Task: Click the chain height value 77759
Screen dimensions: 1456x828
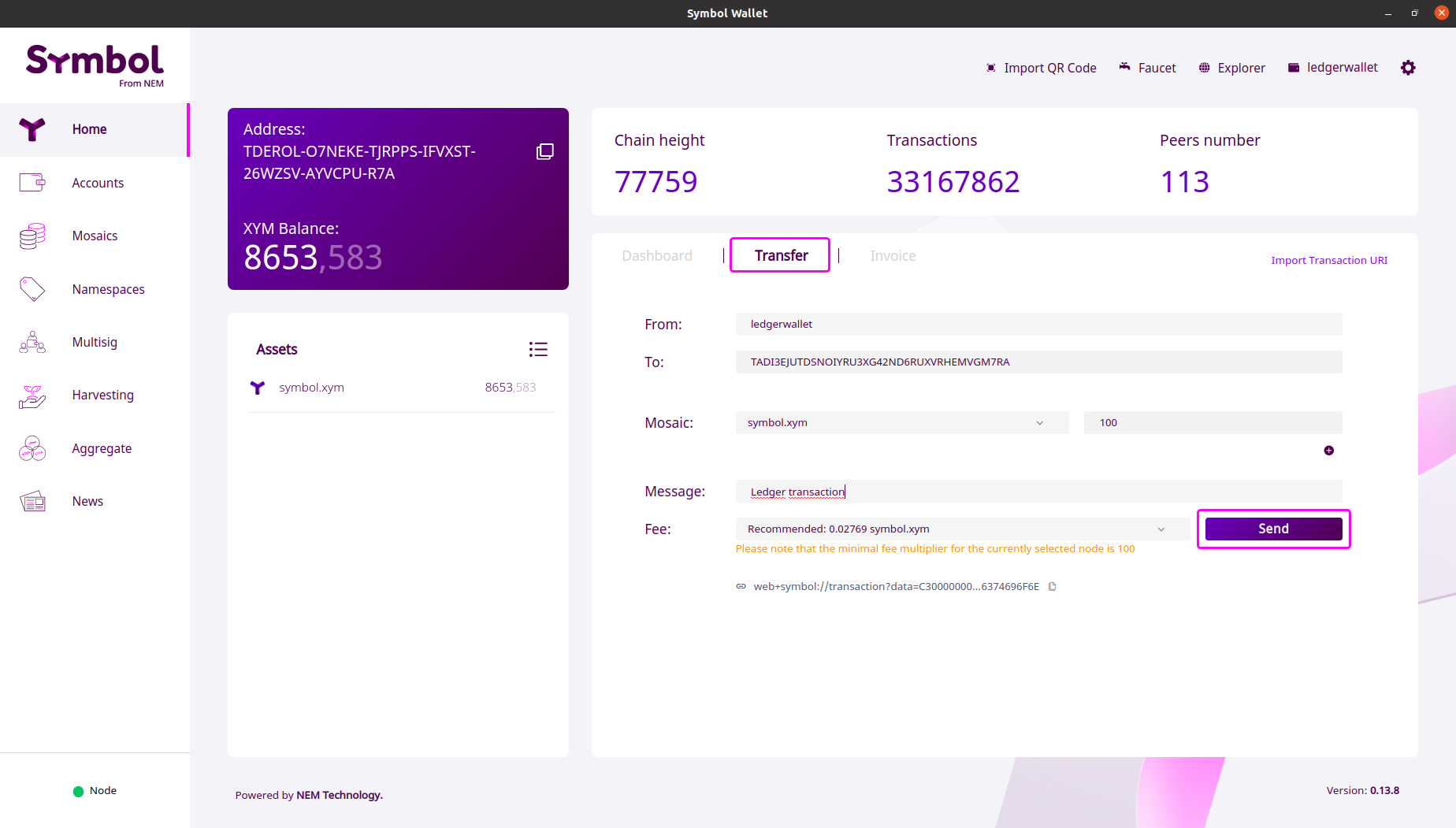Action: tap(656, 182)
